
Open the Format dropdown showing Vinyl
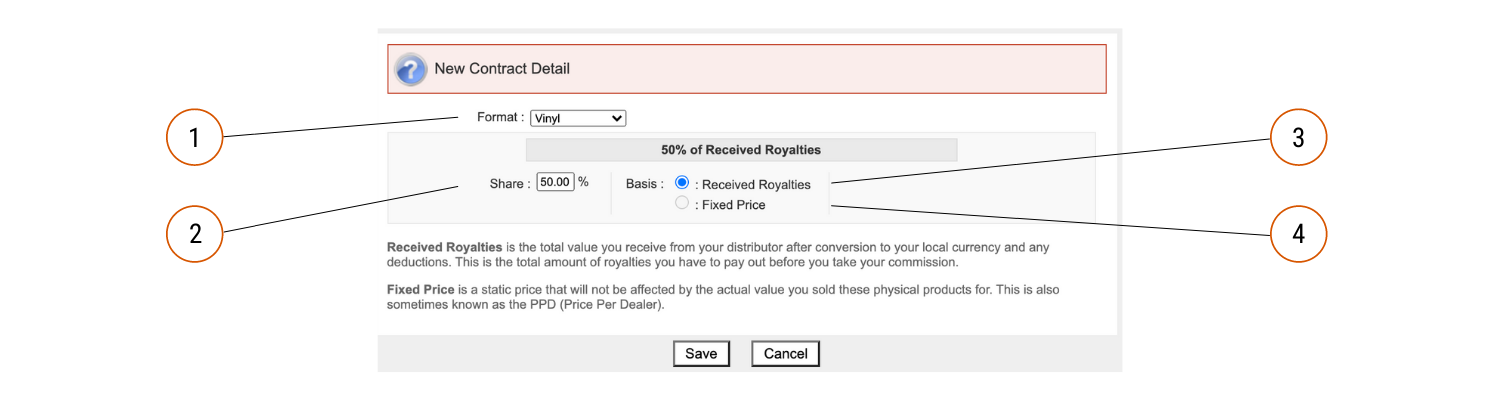click(x=578, y=118)
